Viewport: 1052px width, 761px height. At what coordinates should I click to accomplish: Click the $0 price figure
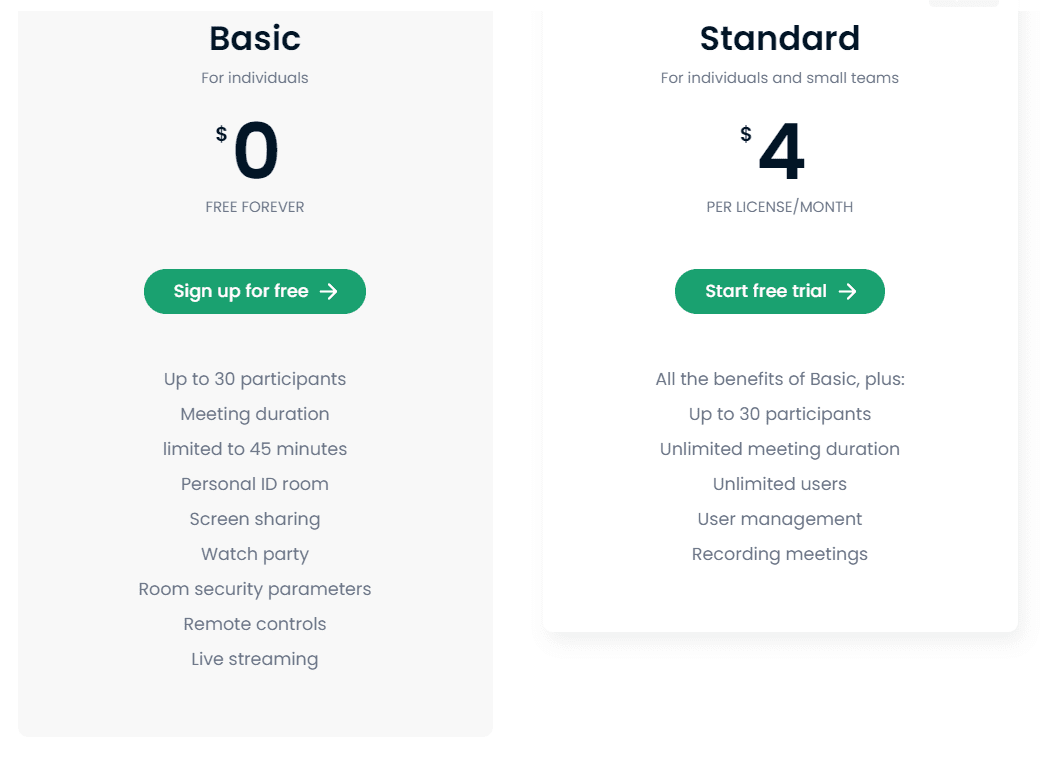pos(255,152)
